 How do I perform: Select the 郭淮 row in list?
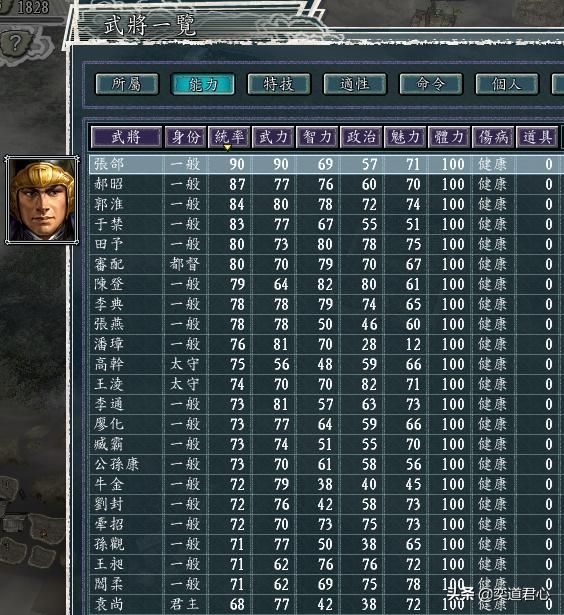click(326, 204)
